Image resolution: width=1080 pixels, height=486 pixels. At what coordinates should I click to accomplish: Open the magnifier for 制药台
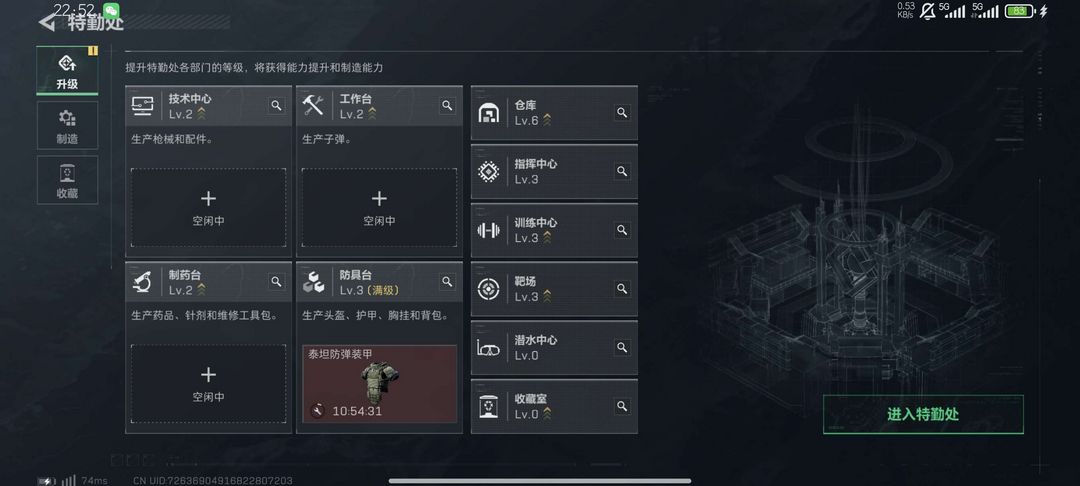[x=276, y=282]
